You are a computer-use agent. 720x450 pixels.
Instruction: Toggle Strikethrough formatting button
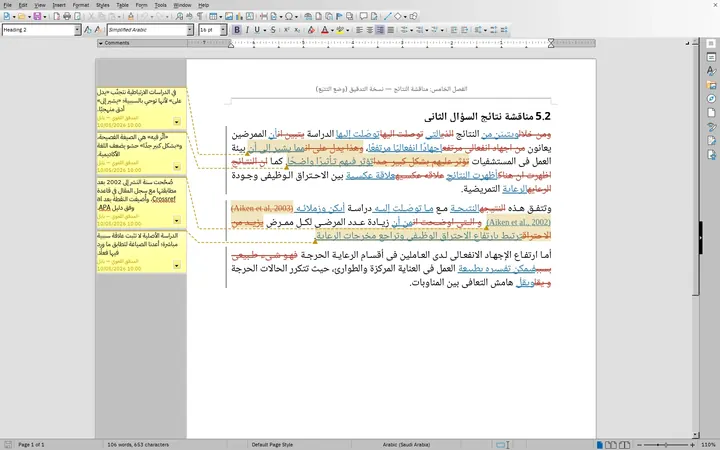pyautogui.click(x=273, y=30)
